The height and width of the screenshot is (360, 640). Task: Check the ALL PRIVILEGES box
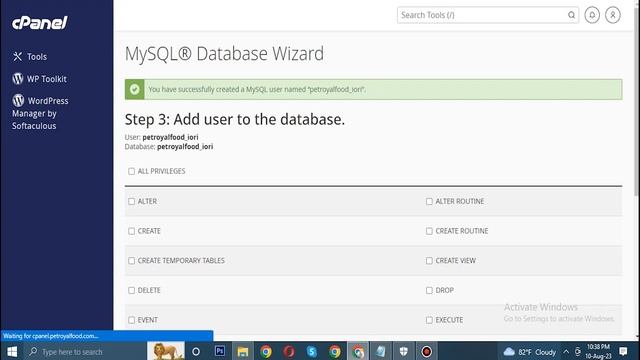pos(131,171)
